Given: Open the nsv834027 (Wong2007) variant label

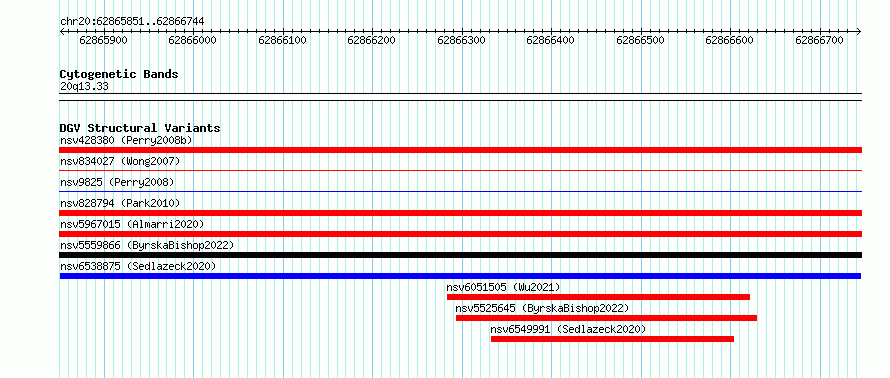Looking at the screenshot, I should (x=120, y=161).
